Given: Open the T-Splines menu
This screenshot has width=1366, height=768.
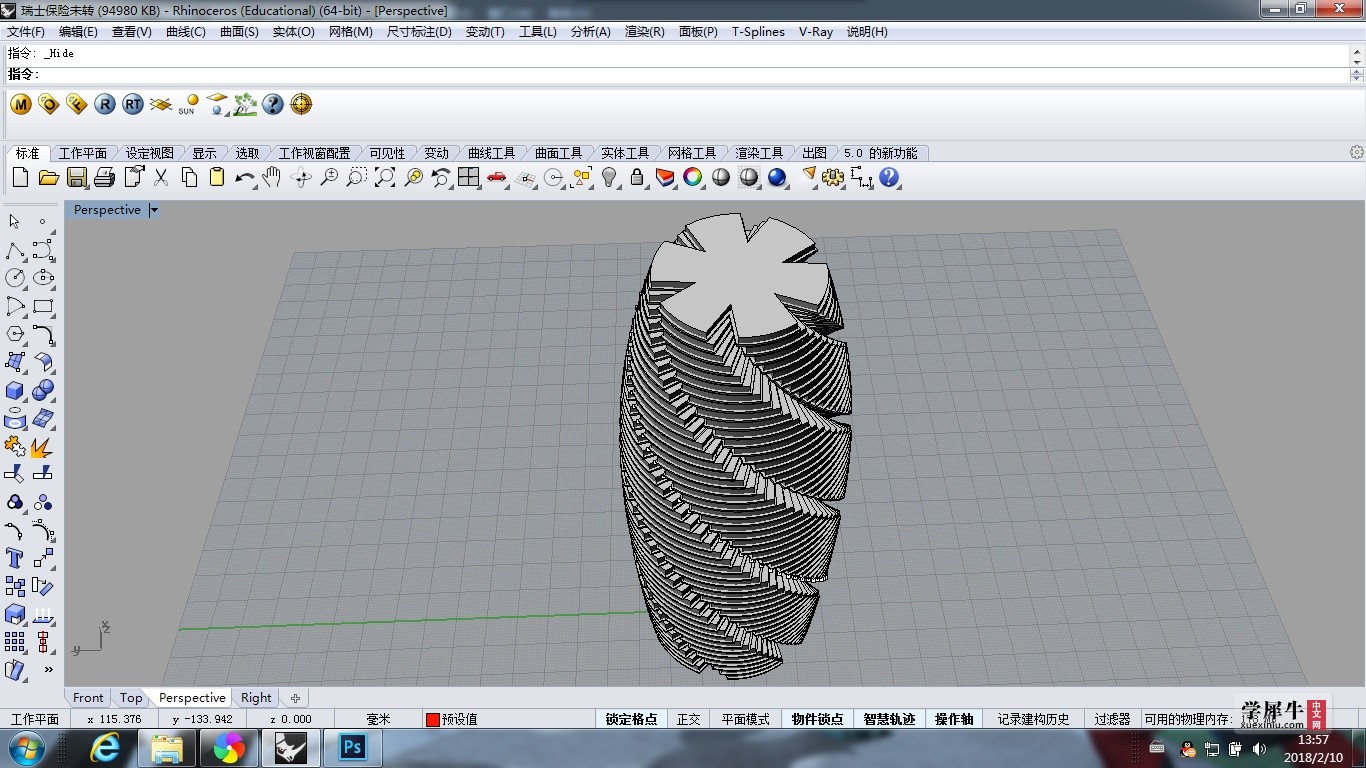Looking at the screenshot, I should [758, 32].
